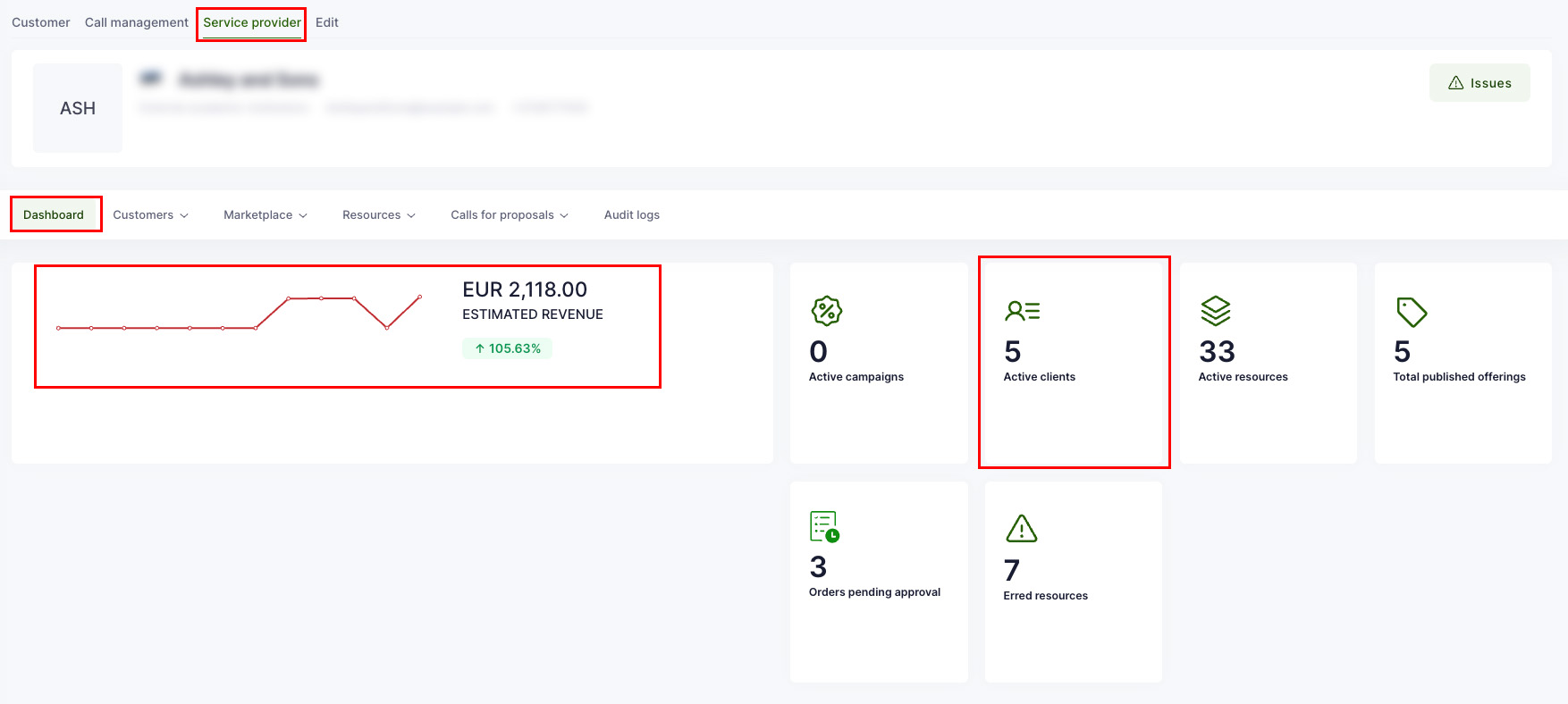Click the ASH organization avatar
Viewport: 1568px width, 704px height.
tap(78, 108)
